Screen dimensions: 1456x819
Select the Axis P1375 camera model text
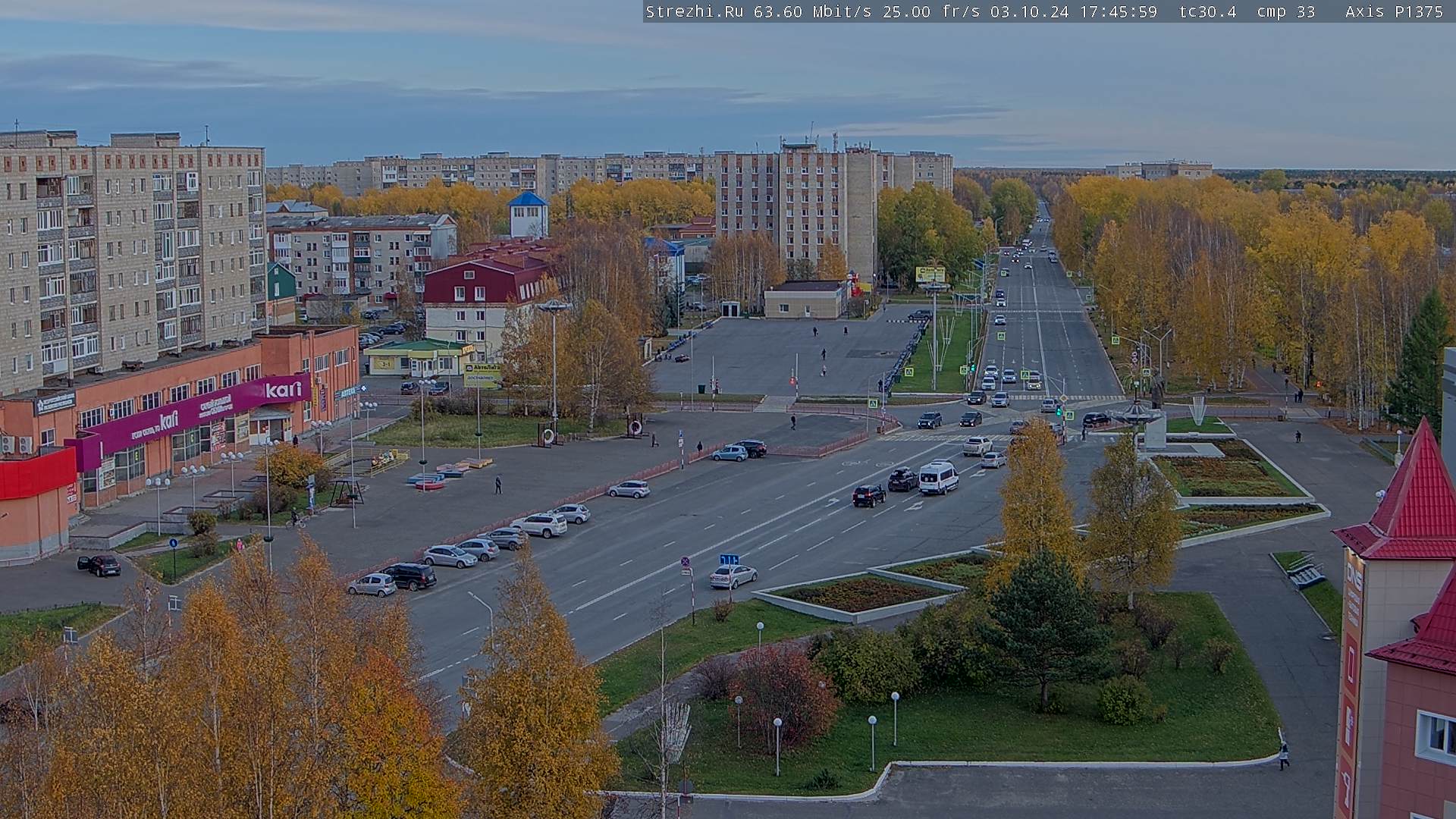(x=1394, y=11)
